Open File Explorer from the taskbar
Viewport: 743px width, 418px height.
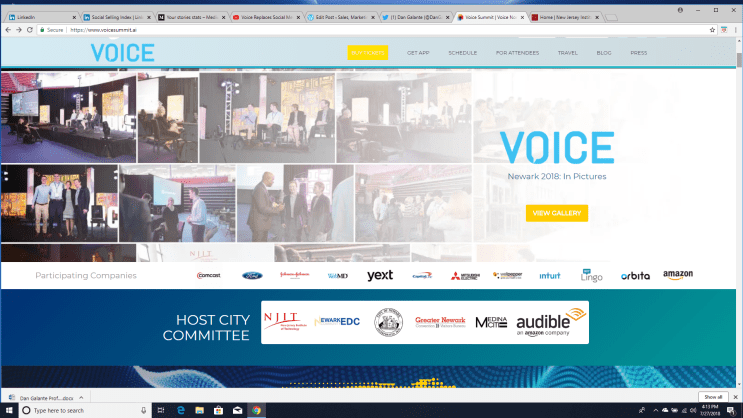(200, 410)
